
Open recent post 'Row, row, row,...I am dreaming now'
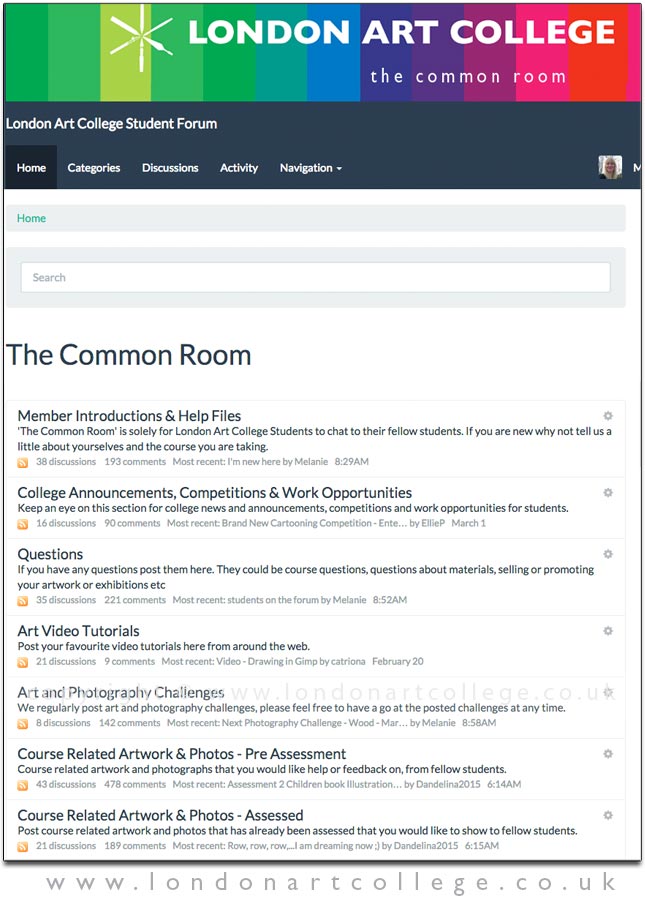point(303,846)
